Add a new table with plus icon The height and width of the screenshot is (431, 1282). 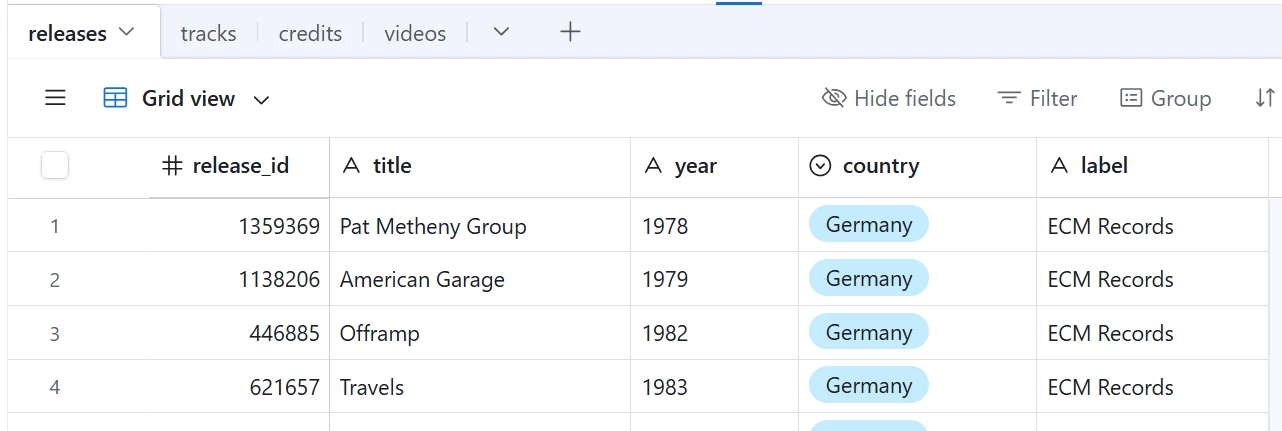click(x=570, y=32)
